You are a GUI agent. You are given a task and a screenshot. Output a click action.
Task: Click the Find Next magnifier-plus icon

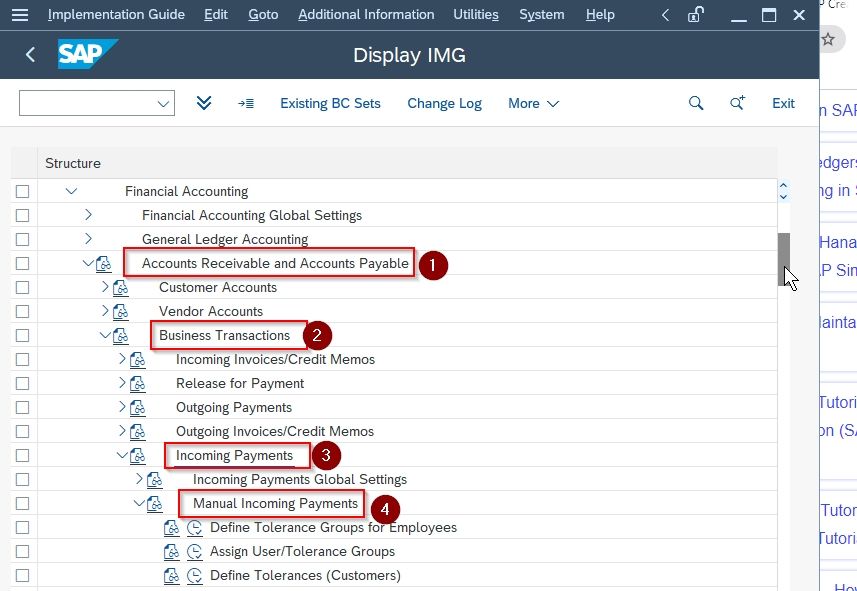pos(737,103)
